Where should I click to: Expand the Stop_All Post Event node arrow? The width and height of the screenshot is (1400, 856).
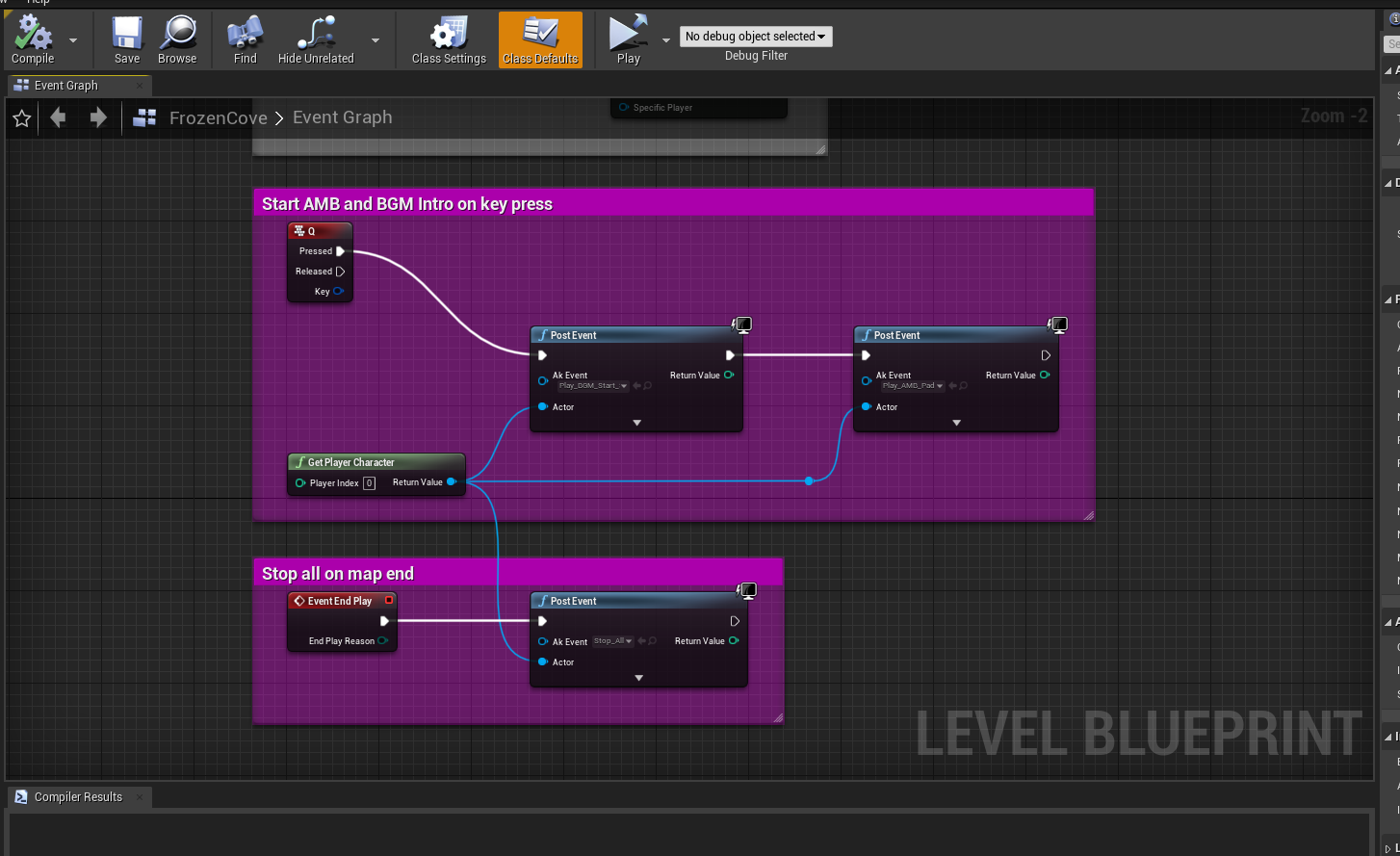coord(638,678)
